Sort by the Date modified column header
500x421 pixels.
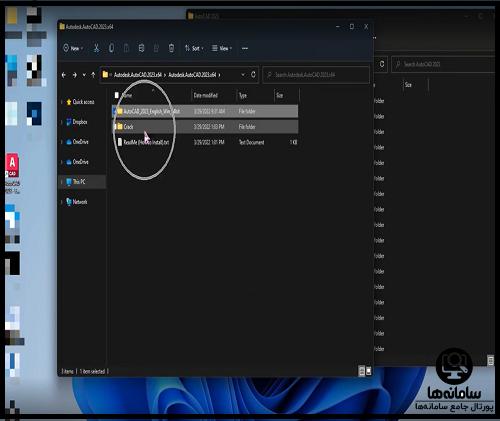coord(206,95)
